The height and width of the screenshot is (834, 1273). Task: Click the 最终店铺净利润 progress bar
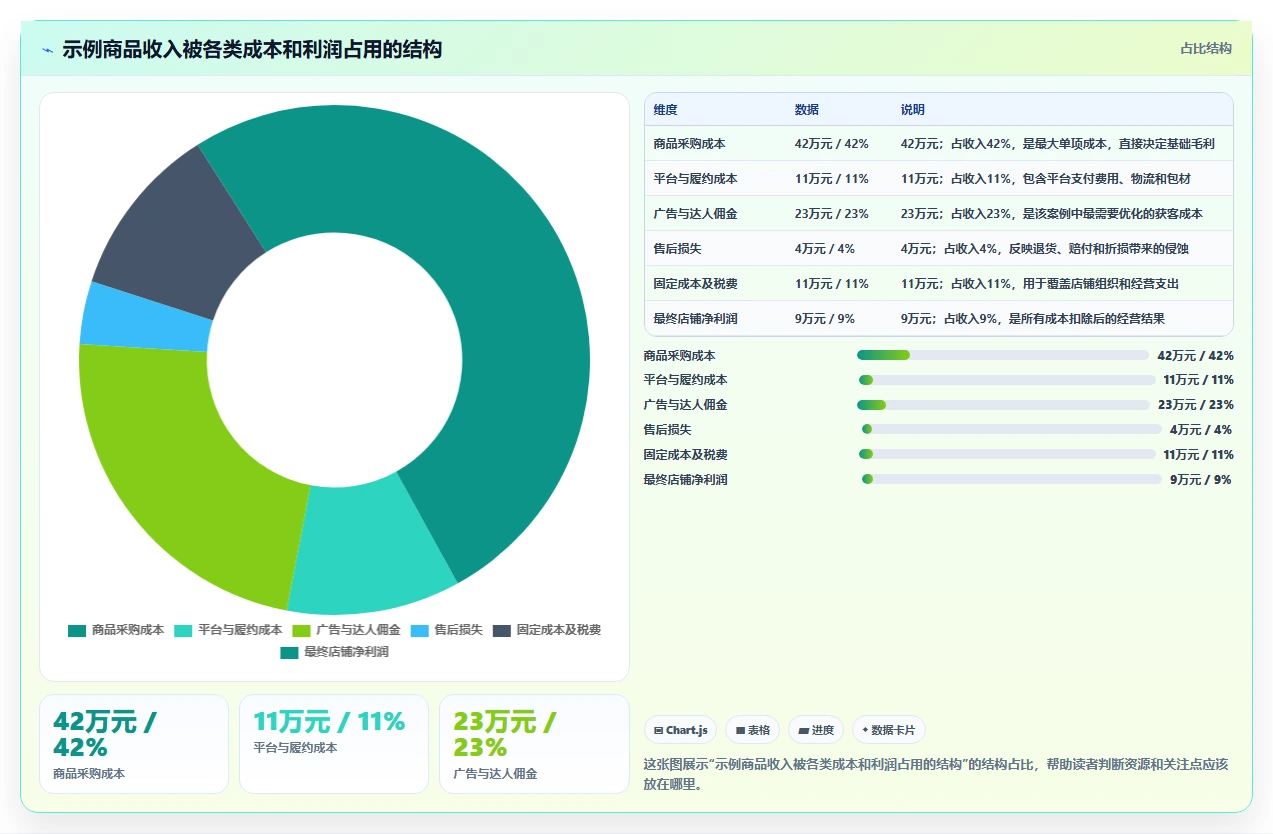coord(1012,479)
